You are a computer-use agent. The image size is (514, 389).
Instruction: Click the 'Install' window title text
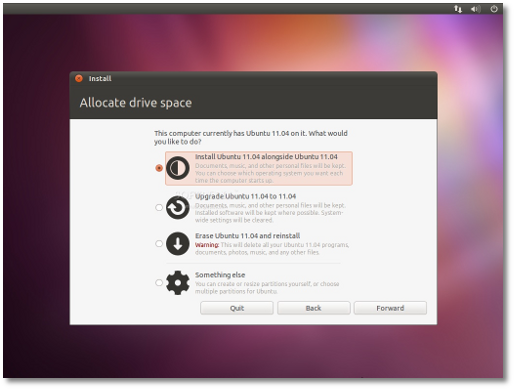pyautogui.click(x=100, y=79)
